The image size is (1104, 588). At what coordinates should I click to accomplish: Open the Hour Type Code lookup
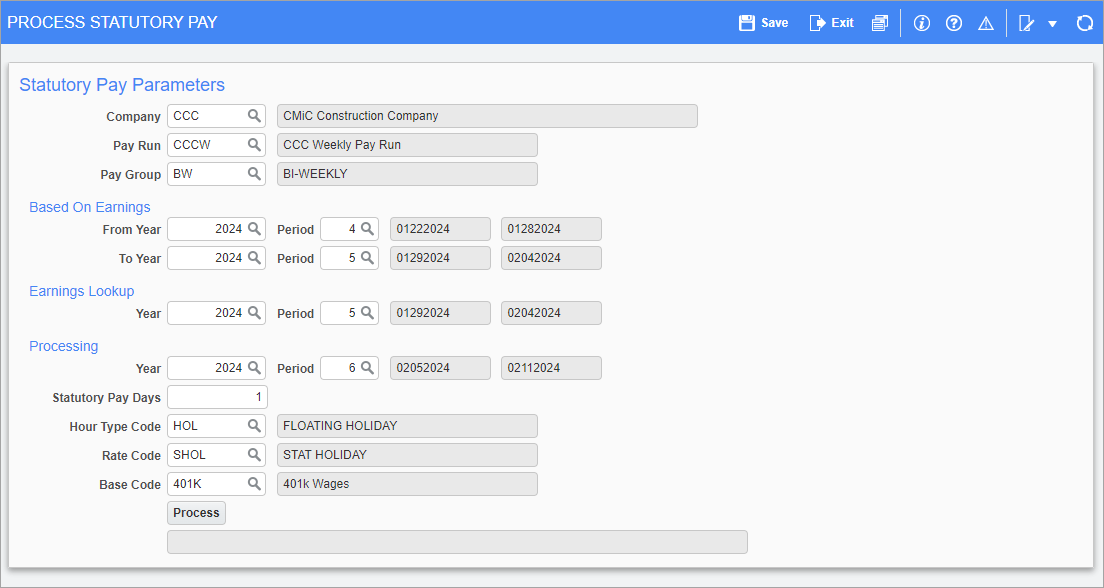[x=256, y=425]
